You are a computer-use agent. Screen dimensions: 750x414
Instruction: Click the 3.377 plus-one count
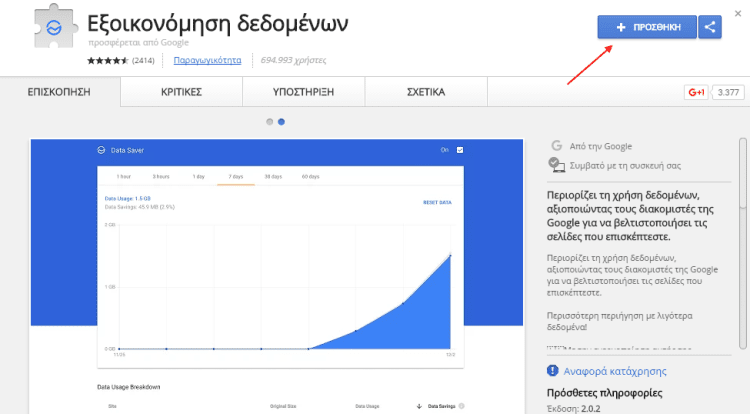(x=728, y=92)
